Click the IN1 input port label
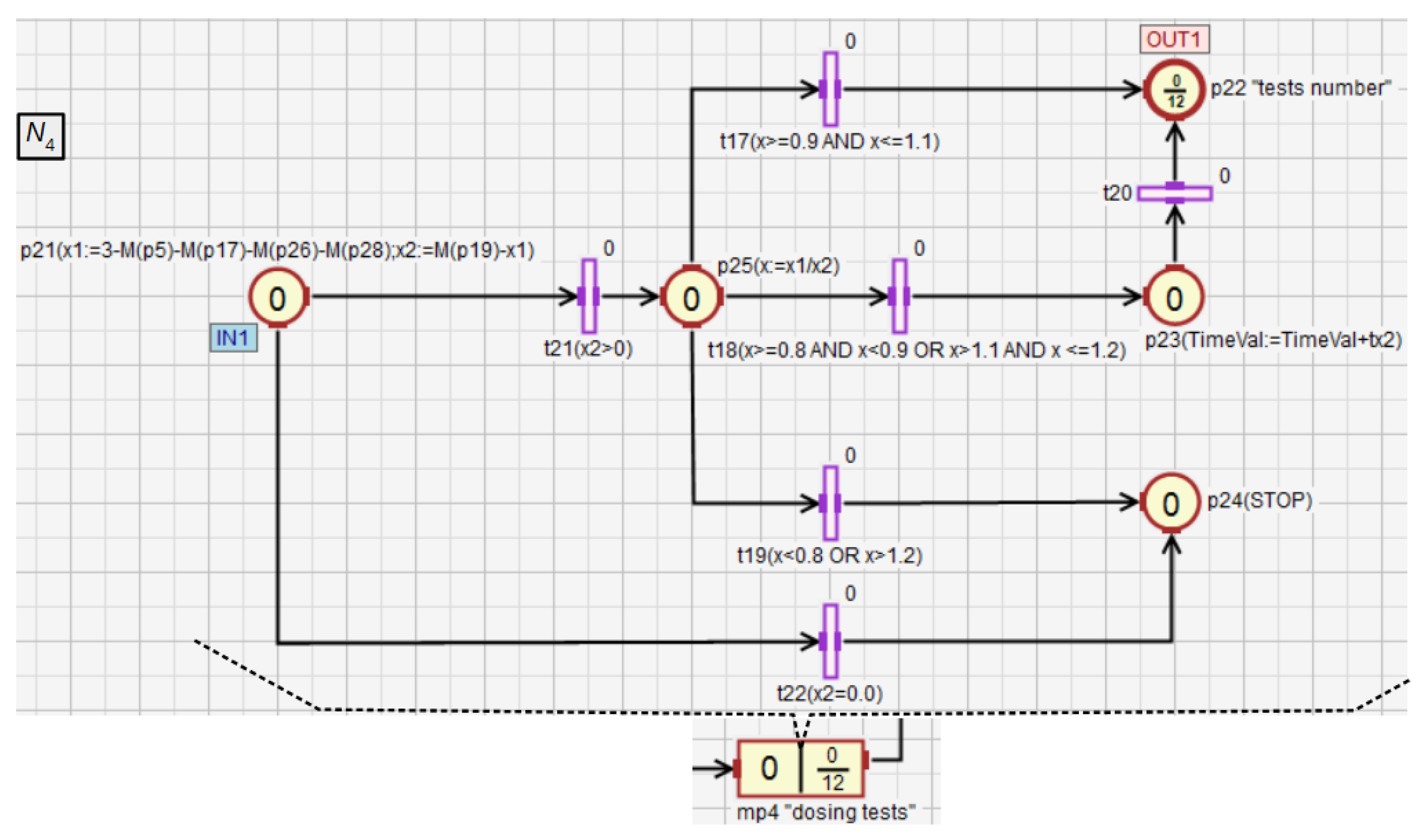This screenshot has height=840, width=1426. click(233, 338)
